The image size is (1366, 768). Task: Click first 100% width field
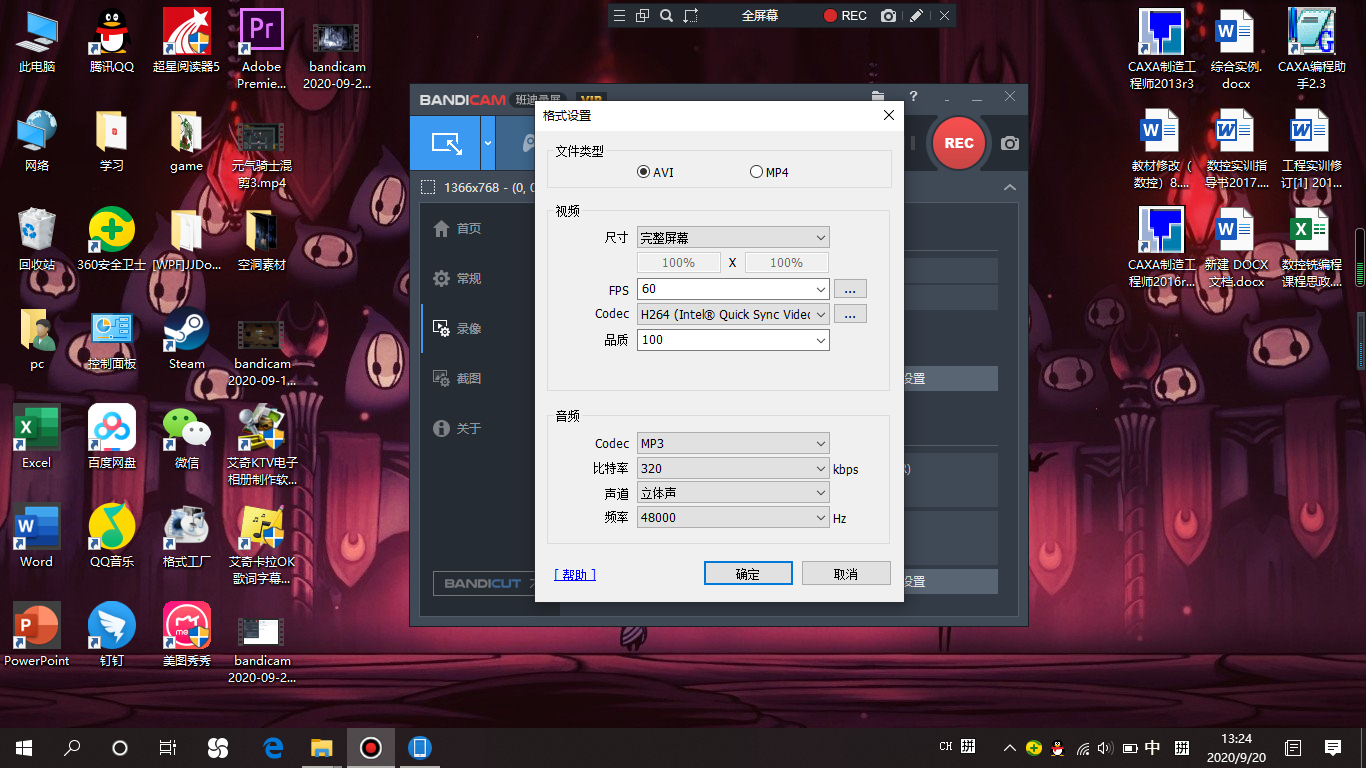[679, 263]
